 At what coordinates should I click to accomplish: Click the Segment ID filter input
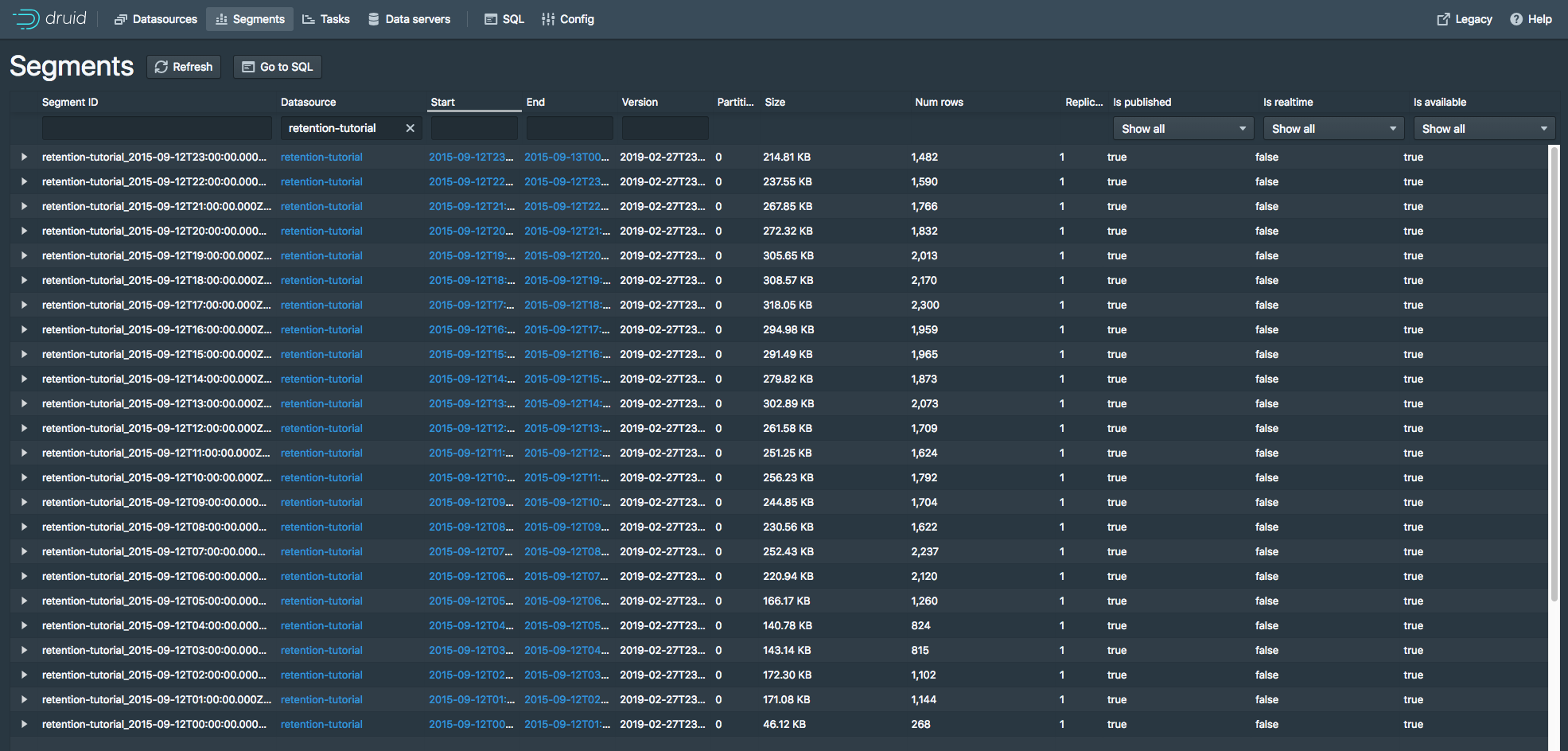[157, 128]
